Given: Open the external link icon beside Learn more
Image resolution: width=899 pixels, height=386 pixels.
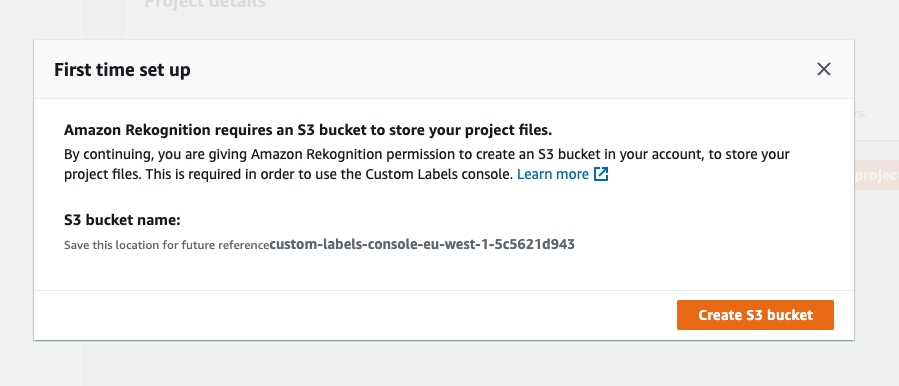Looking at the screenshot, I should (601, 174).
